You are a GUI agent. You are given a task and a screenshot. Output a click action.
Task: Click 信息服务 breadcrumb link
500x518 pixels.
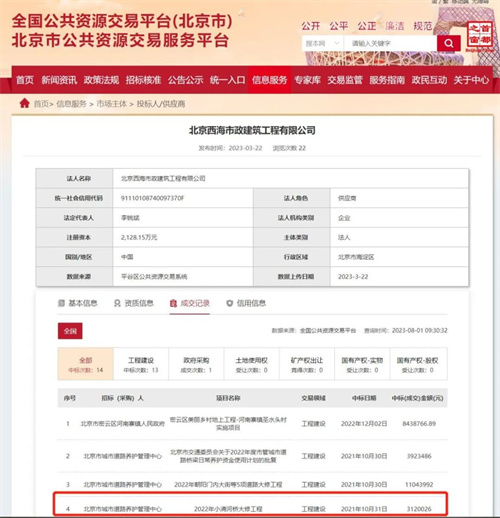point(71,104)
